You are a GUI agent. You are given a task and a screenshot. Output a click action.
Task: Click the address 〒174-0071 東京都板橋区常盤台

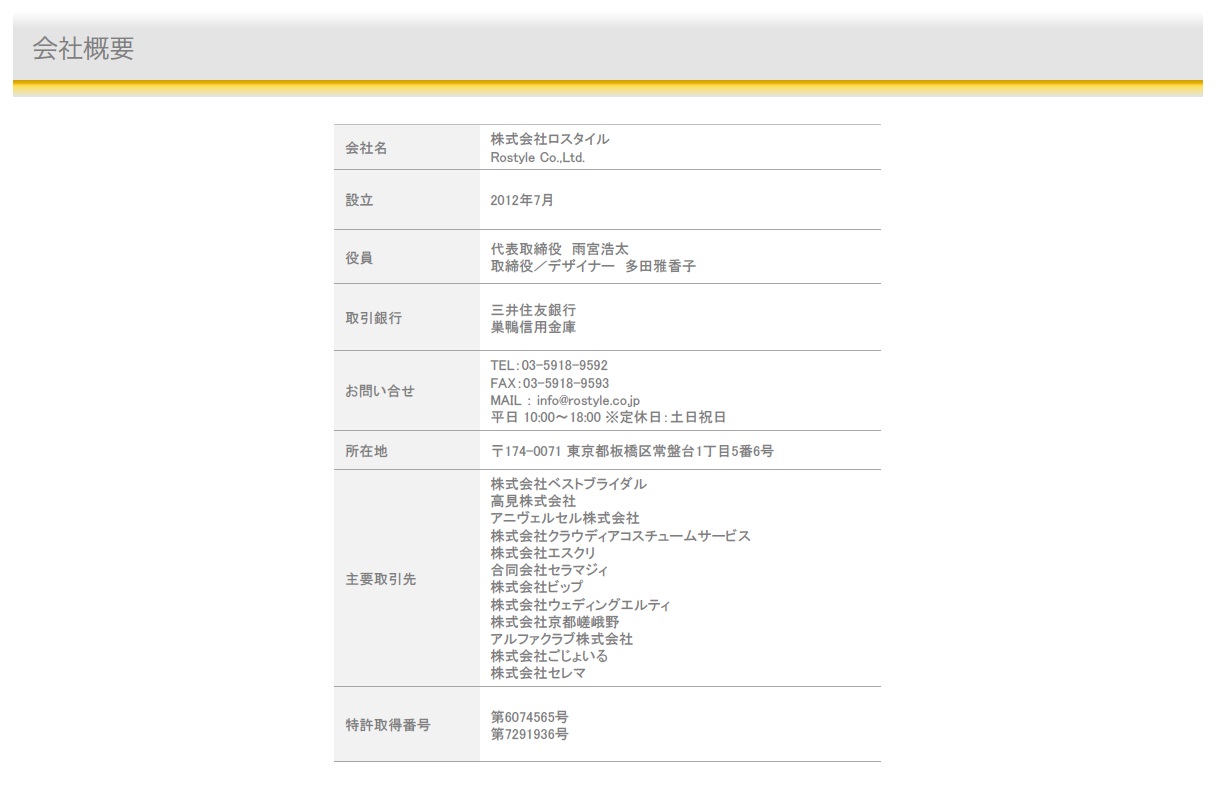point(632,451)
